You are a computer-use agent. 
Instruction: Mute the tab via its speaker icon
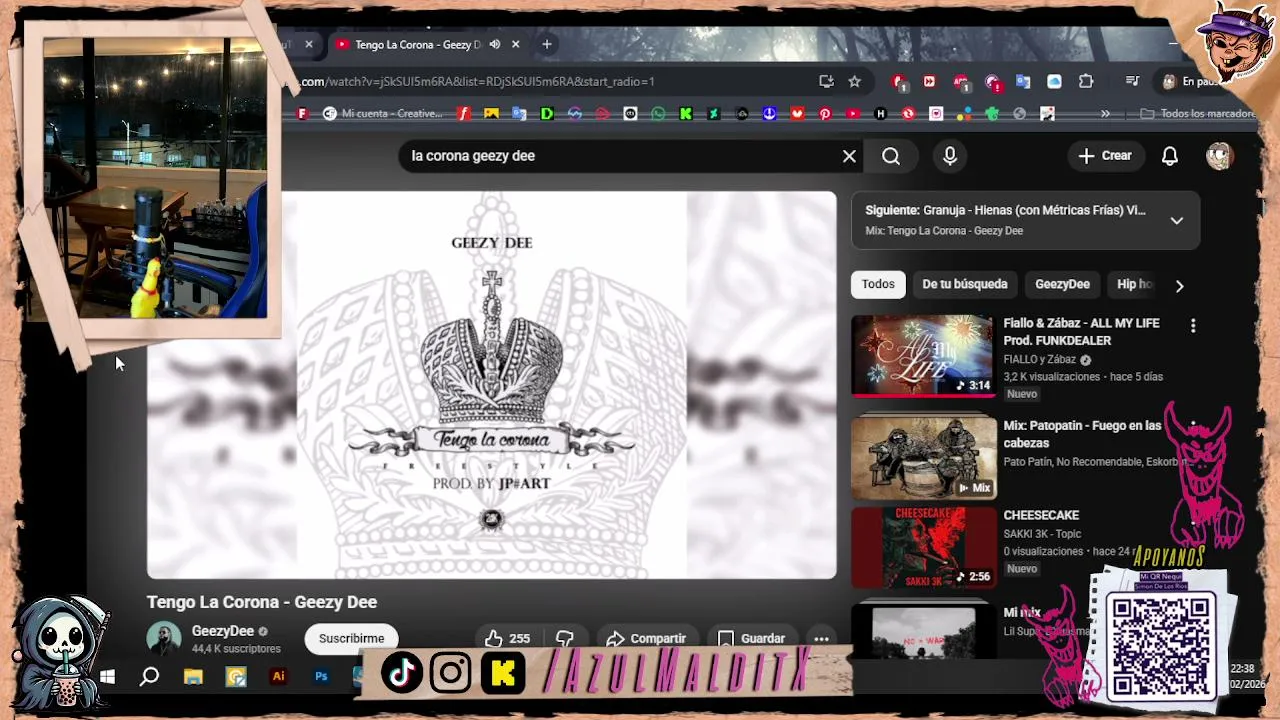coord(494,44)
